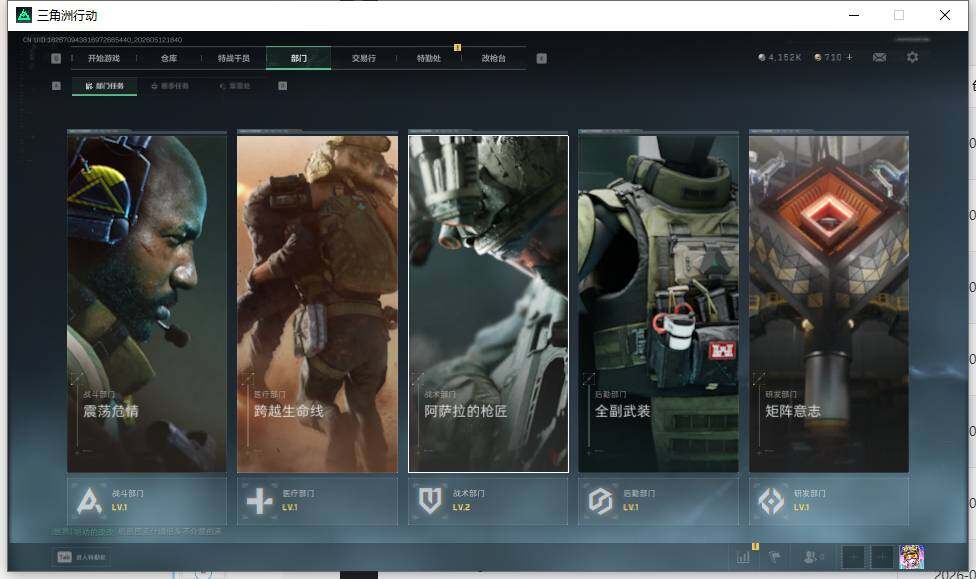Click the 战斗部门 LV.1 emblem icon
Screen dimensions: 976x579
click(89, 501)
